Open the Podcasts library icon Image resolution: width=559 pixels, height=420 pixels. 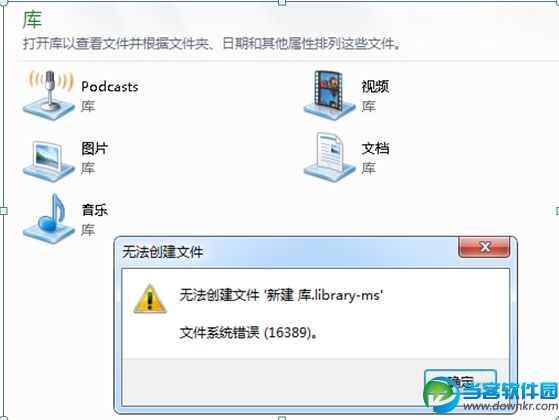click(x=49, y=94)
